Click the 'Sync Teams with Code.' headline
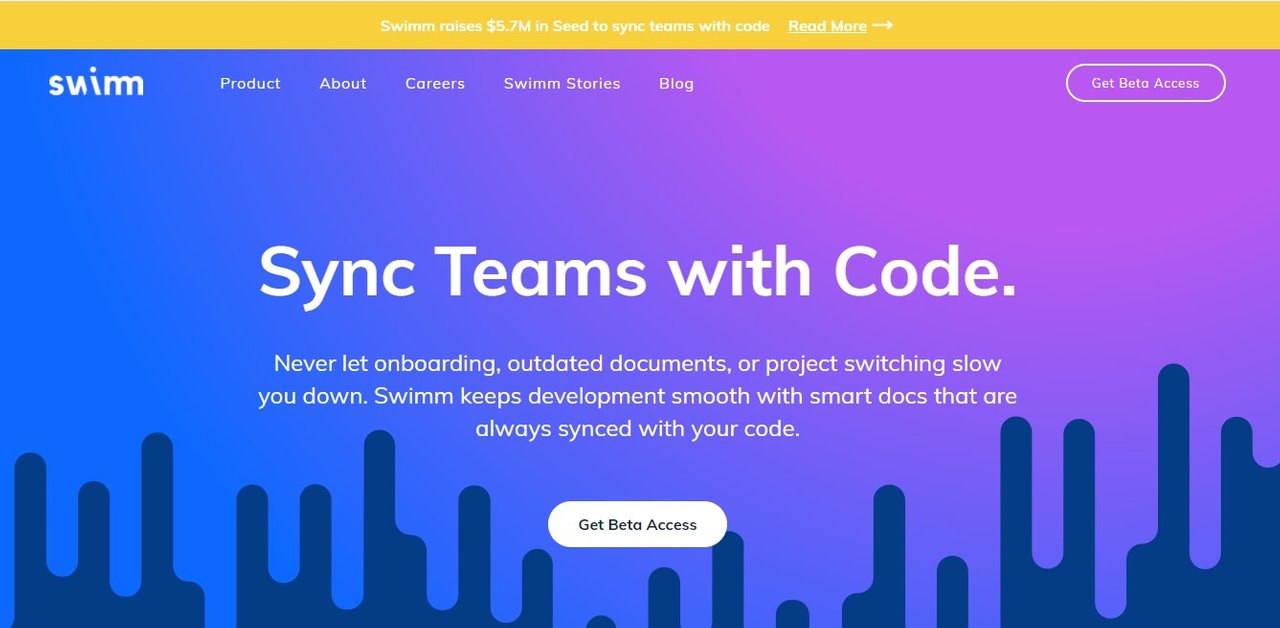The image size is (1280, 628). [638, 271]
